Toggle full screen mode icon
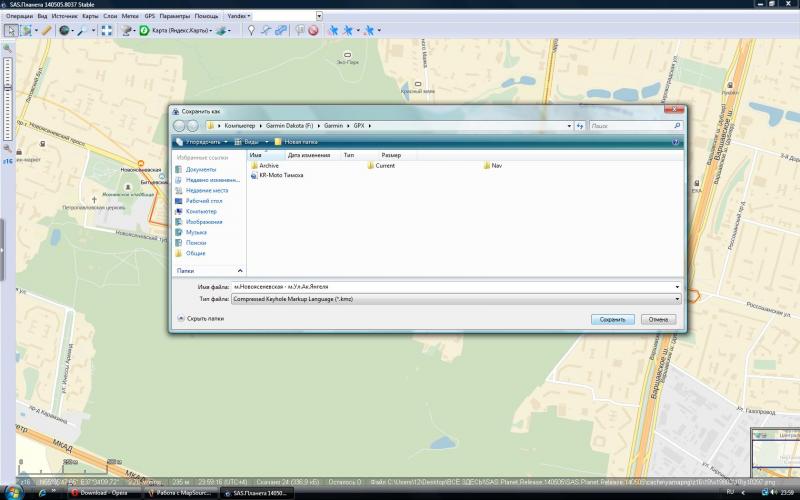The width and height of the screenshot is (800, 500). [106, 31]
